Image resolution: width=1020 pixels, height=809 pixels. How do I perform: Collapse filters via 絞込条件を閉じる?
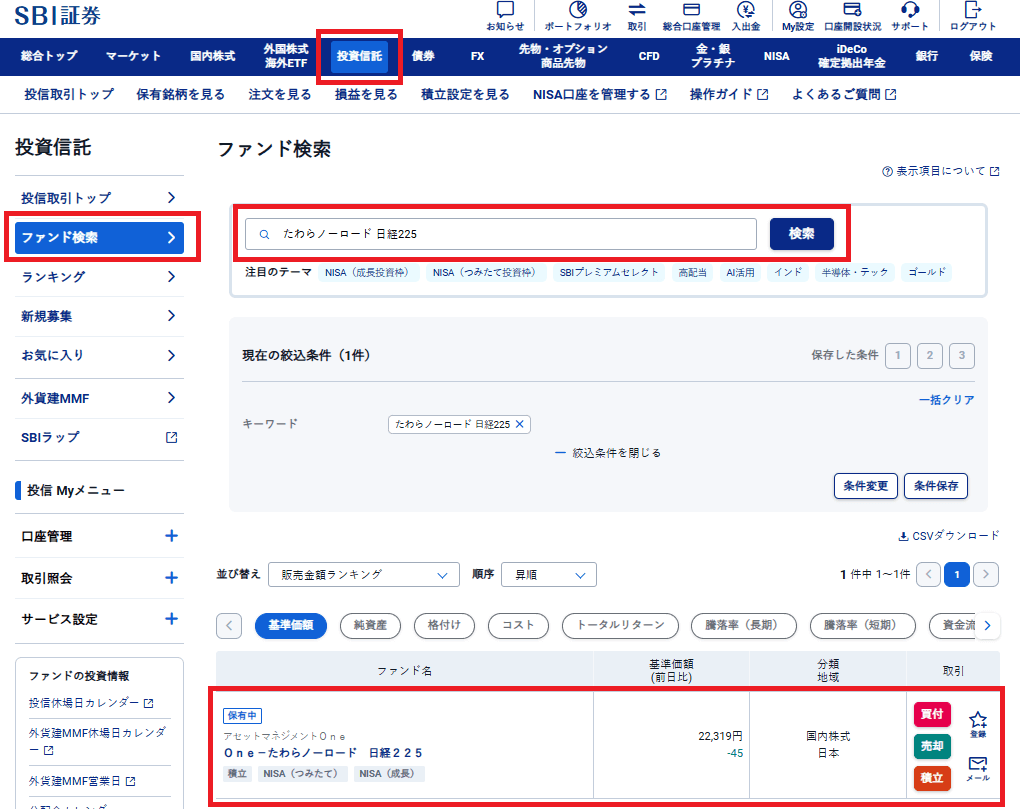[x=608, y=453]
